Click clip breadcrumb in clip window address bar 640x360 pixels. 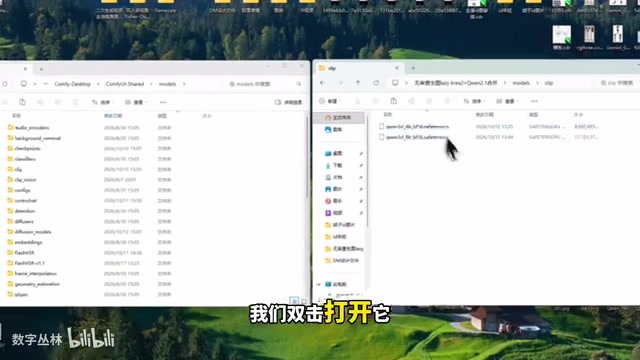pos(549,83)
